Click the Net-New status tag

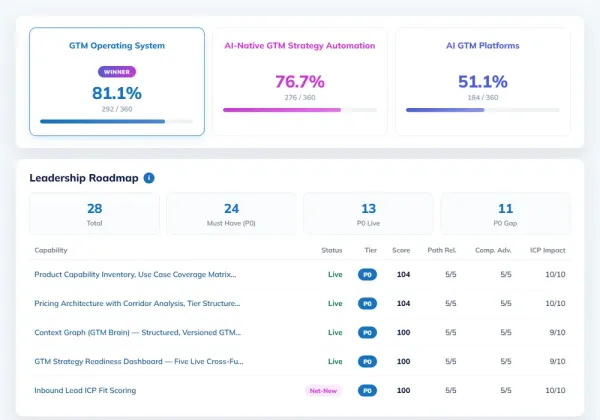coord(323,391)
